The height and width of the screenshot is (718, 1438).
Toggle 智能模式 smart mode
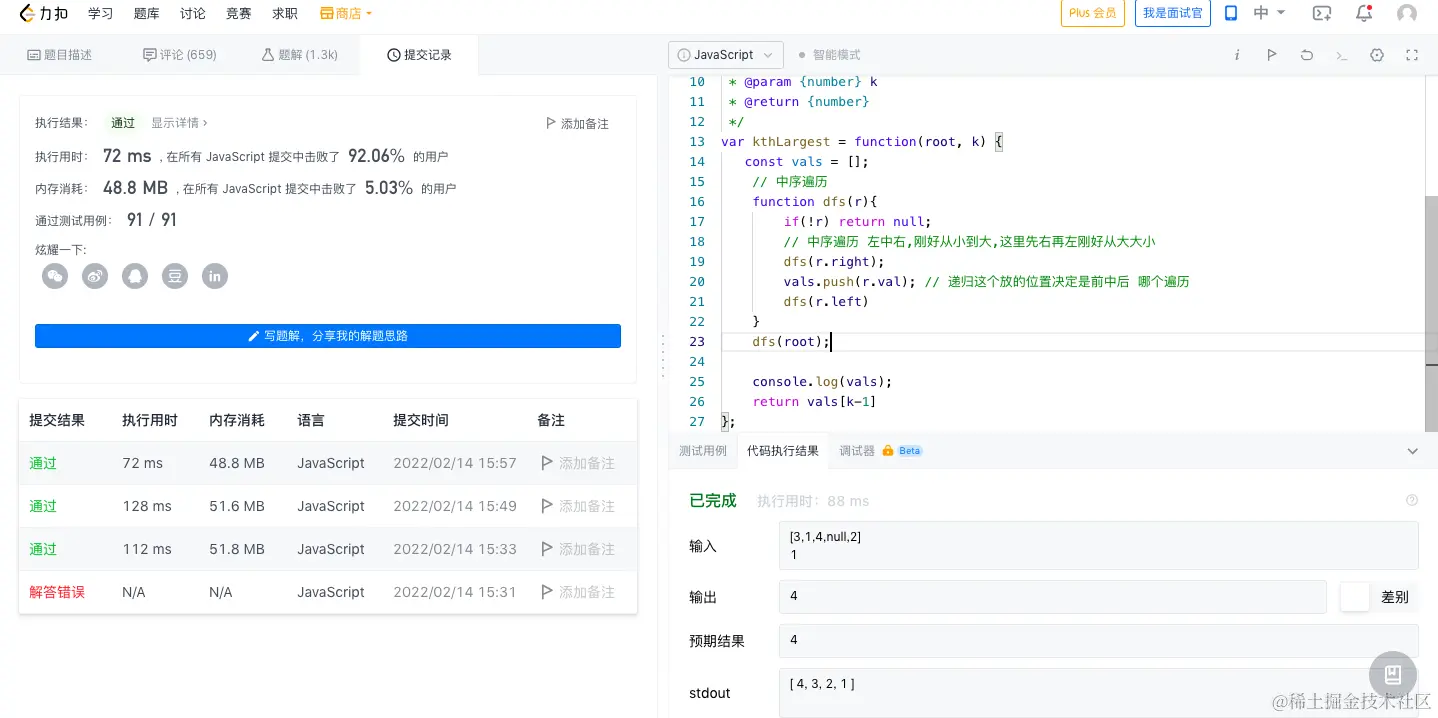point(829,55)
